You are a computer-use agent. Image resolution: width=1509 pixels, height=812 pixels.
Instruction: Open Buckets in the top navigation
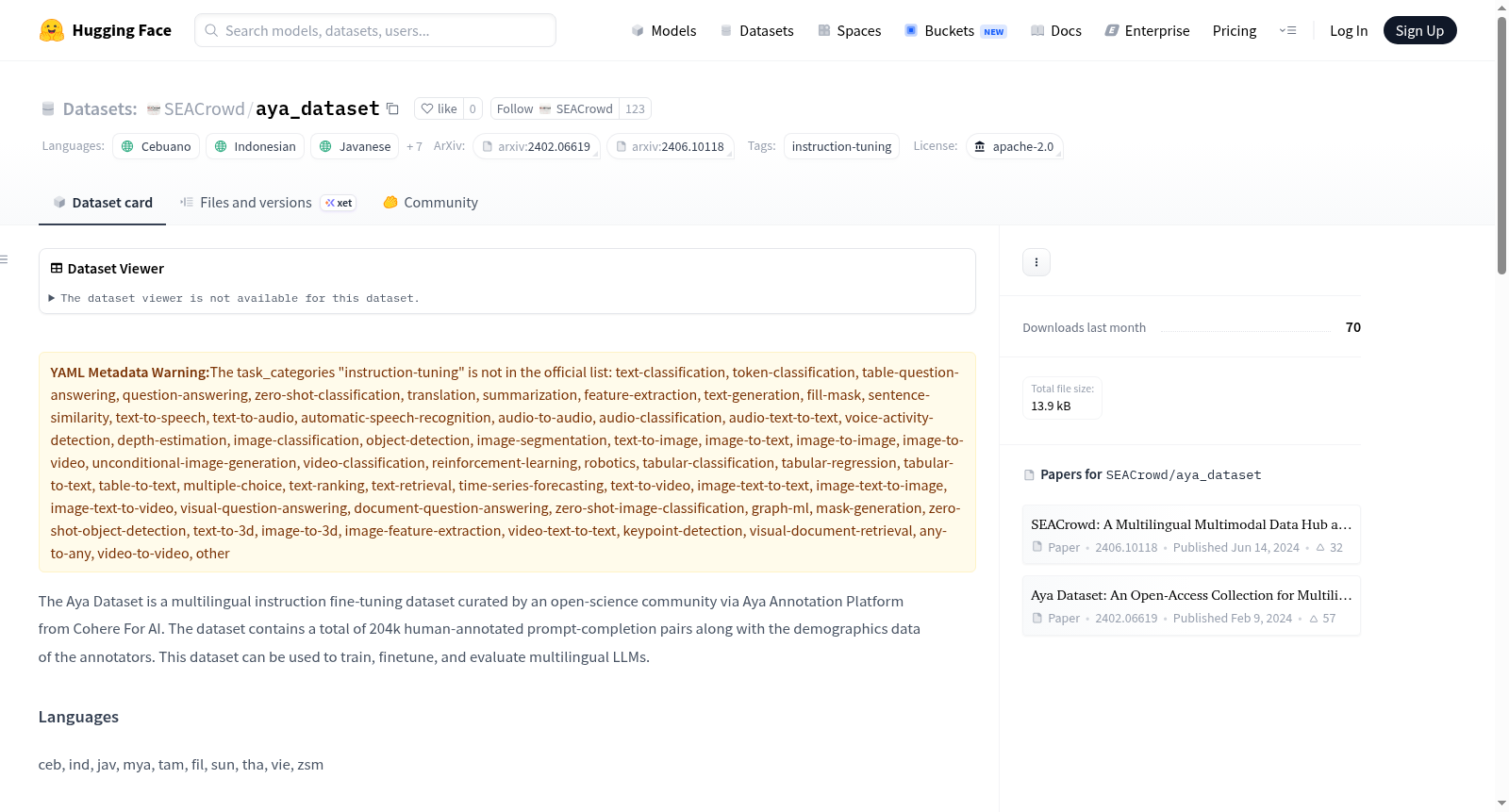pyautogui.click(x=955, y=30)
